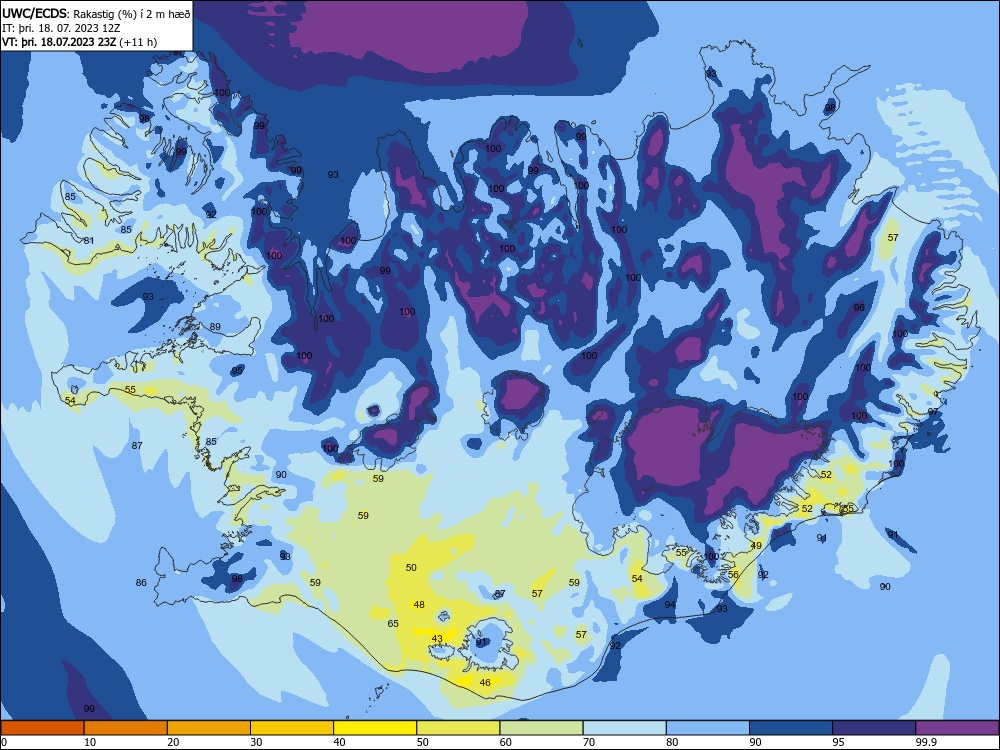Click the '96' humidity value in the east
The width and height of the screenshot is (1000, 750).
[x=859, y=307]
